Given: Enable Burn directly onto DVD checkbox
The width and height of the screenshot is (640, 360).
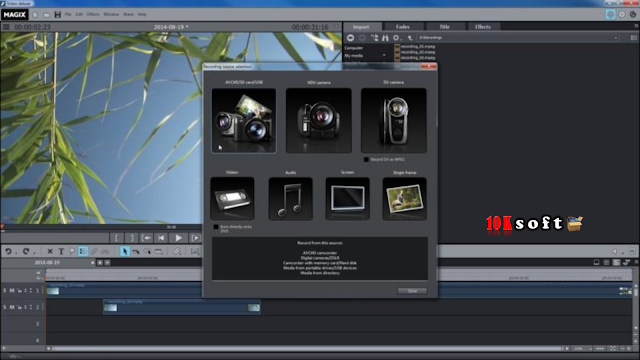Looking at the screenshot, I should [216, 227].
